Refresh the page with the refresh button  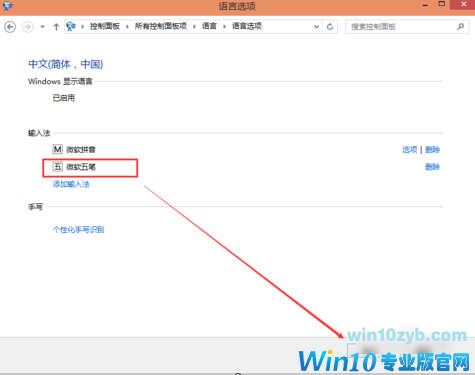tap(330, 27)
